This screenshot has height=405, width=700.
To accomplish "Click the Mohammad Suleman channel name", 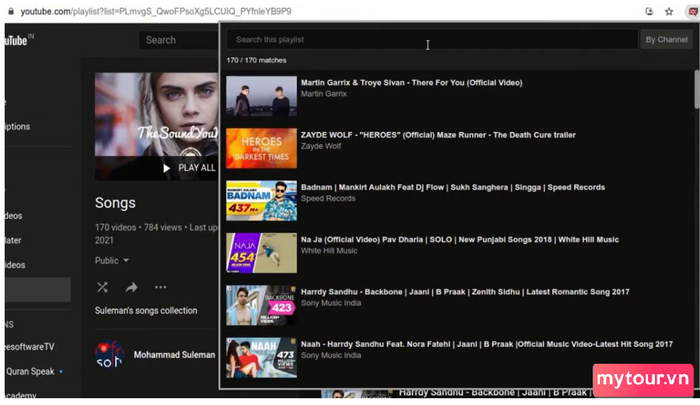I will [x=174, y=355].
